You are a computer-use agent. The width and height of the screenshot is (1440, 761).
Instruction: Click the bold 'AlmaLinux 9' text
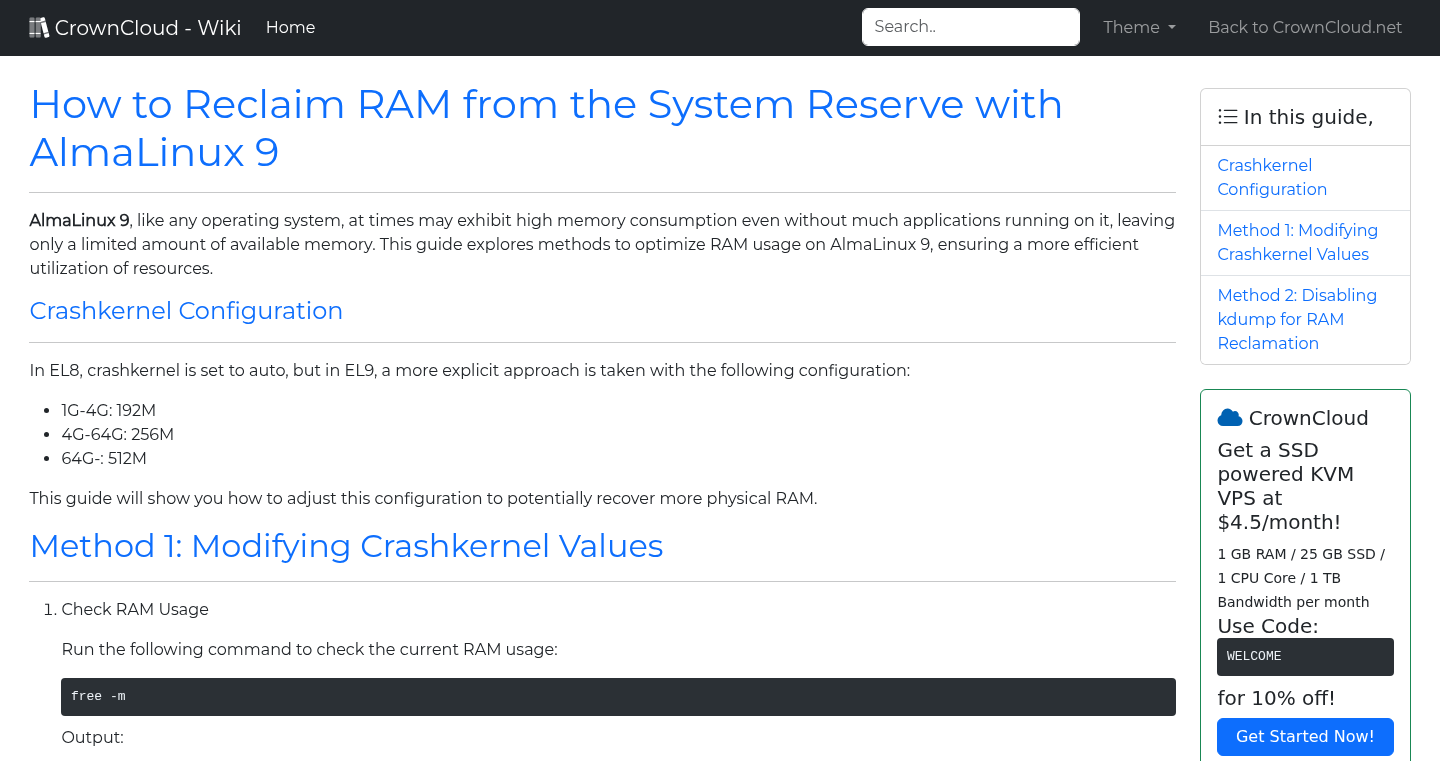click(x=79, y=220)
